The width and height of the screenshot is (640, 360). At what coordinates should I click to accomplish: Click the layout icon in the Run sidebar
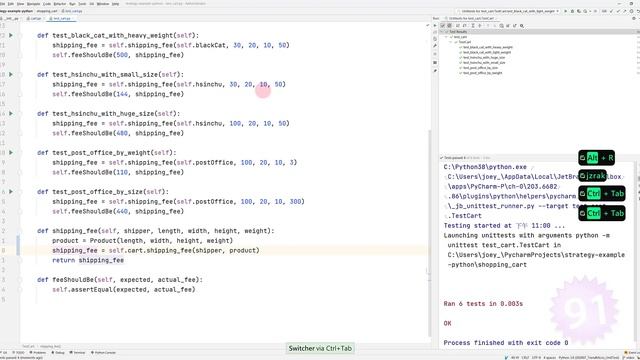coord(435,62)
